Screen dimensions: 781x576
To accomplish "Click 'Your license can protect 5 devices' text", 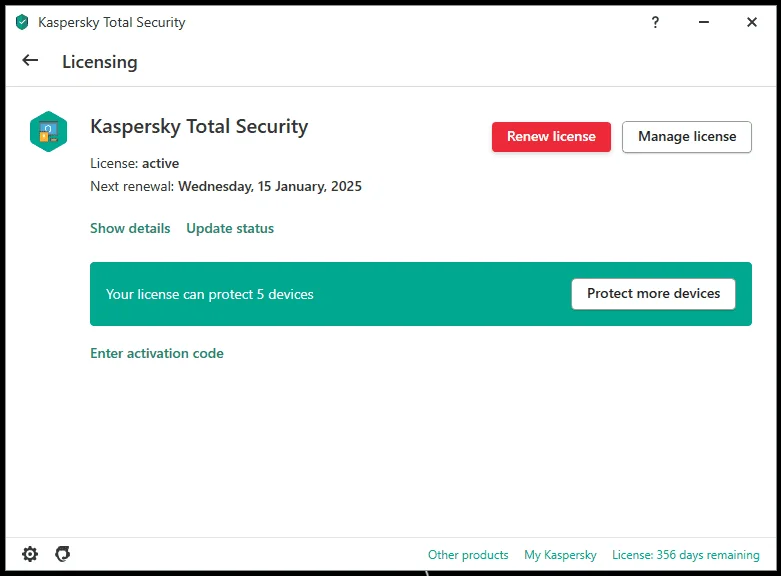I will click(x=210, y=294).
